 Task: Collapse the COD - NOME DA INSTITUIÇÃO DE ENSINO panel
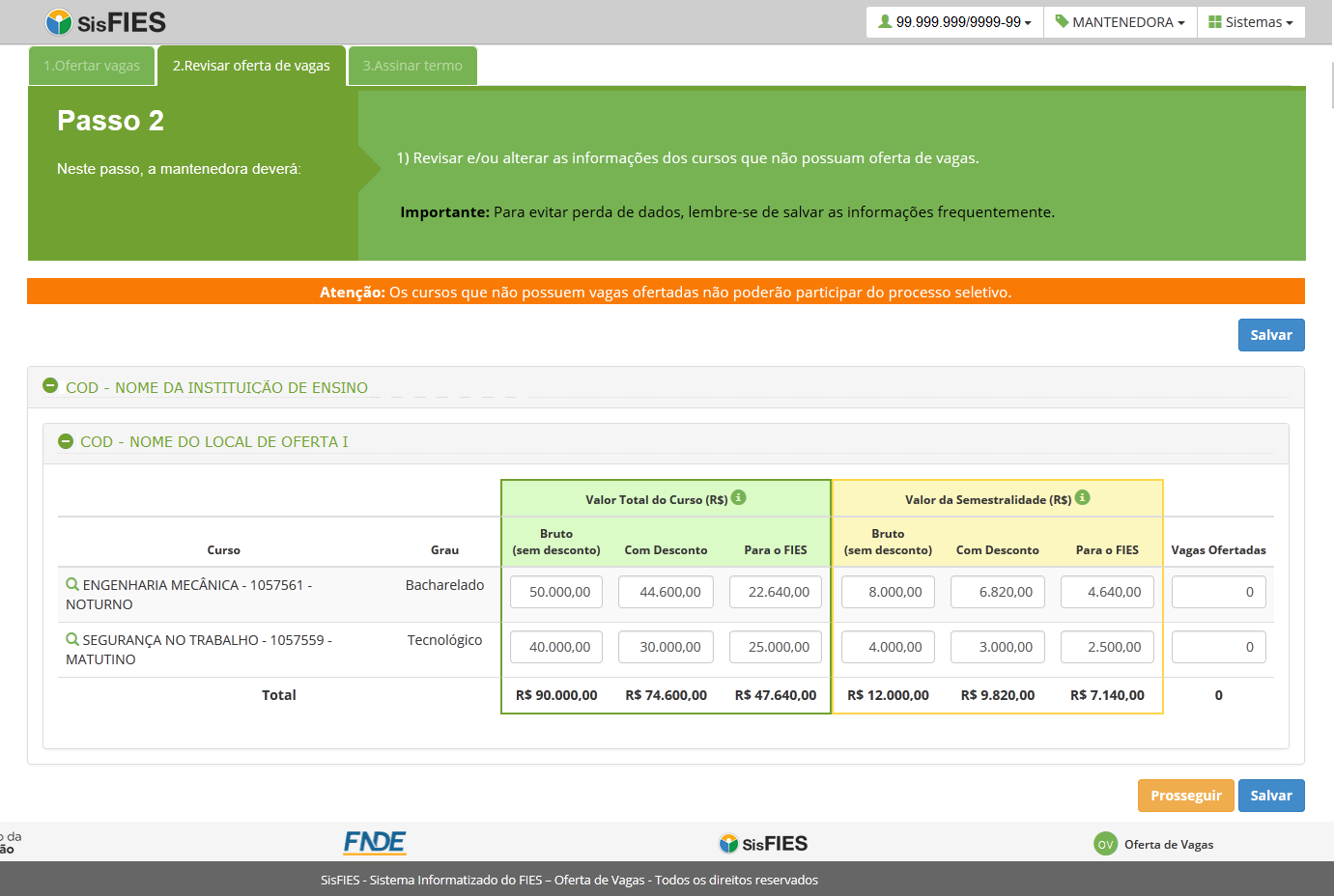click(x=51, y=386)
